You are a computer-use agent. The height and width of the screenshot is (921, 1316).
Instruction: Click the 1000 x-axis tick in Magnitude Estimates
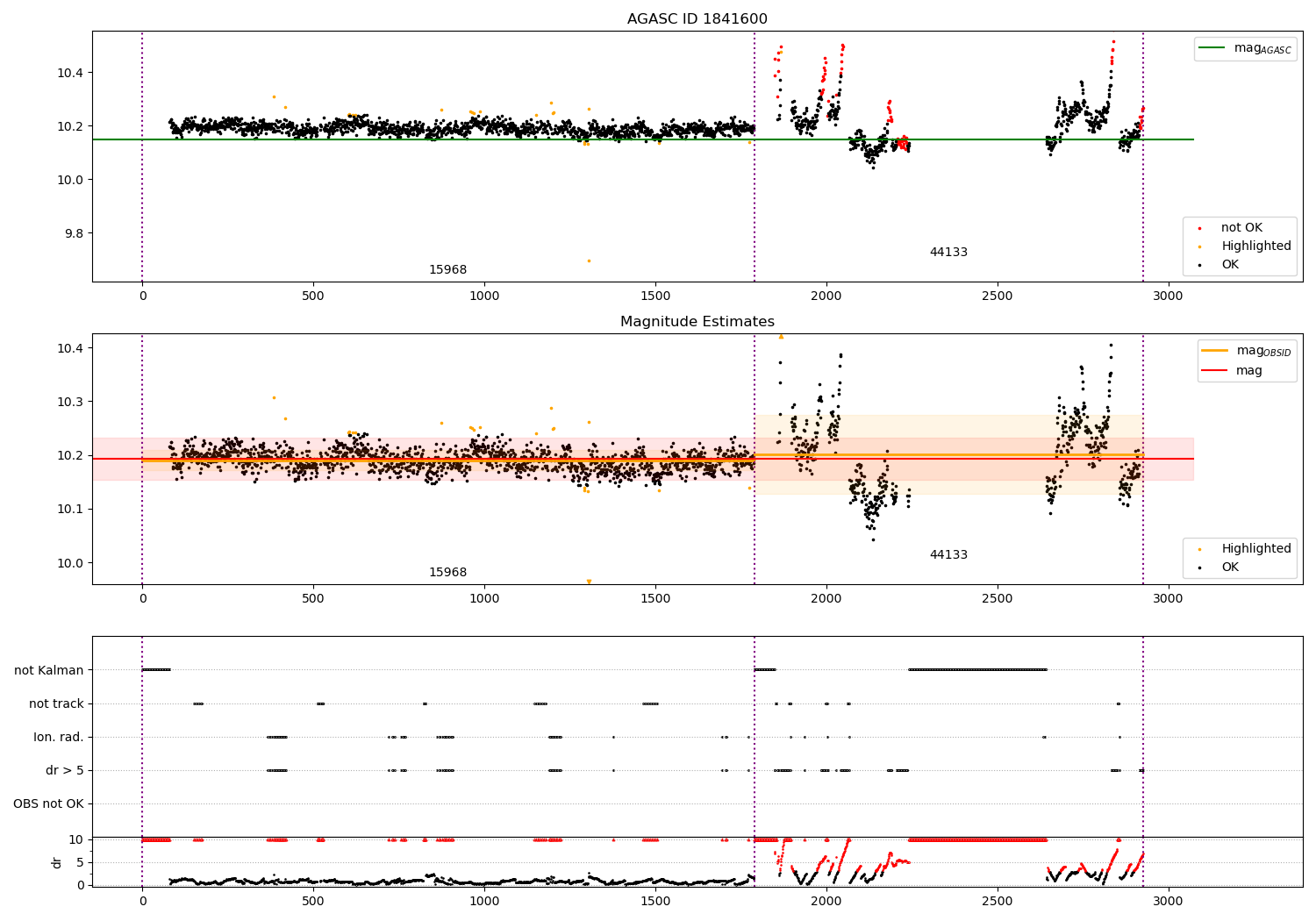pos(484,599)
